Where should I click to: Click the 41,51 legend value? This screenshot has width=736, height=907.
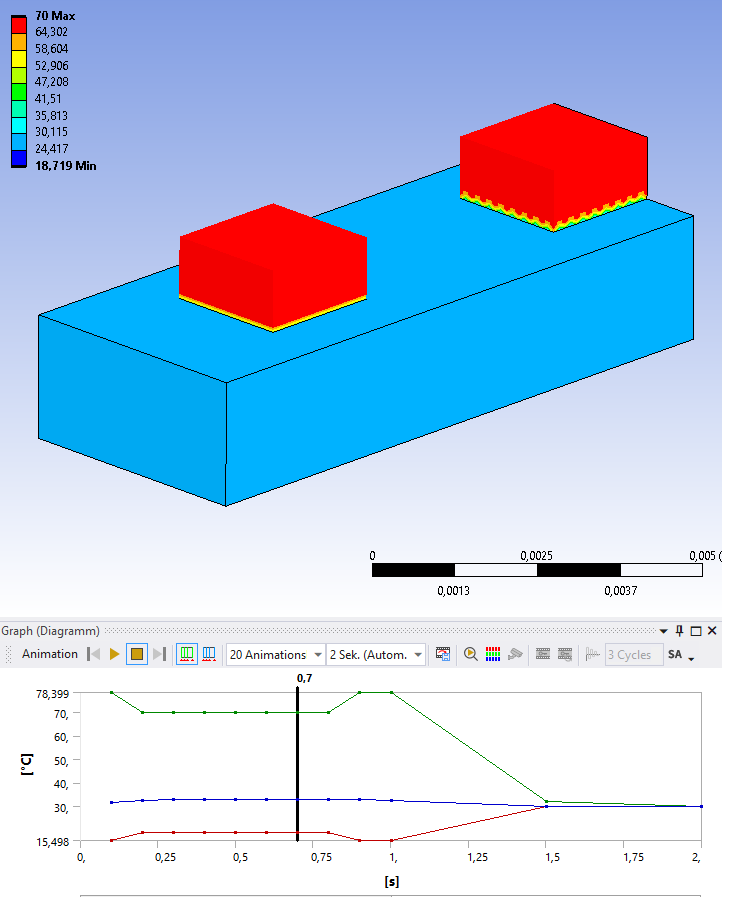tap(48, 99)
